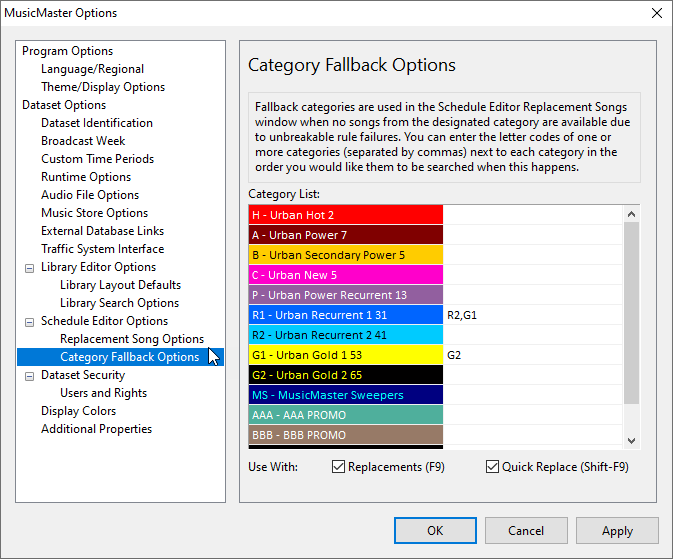Go to Audio File Options

[90, 195]
